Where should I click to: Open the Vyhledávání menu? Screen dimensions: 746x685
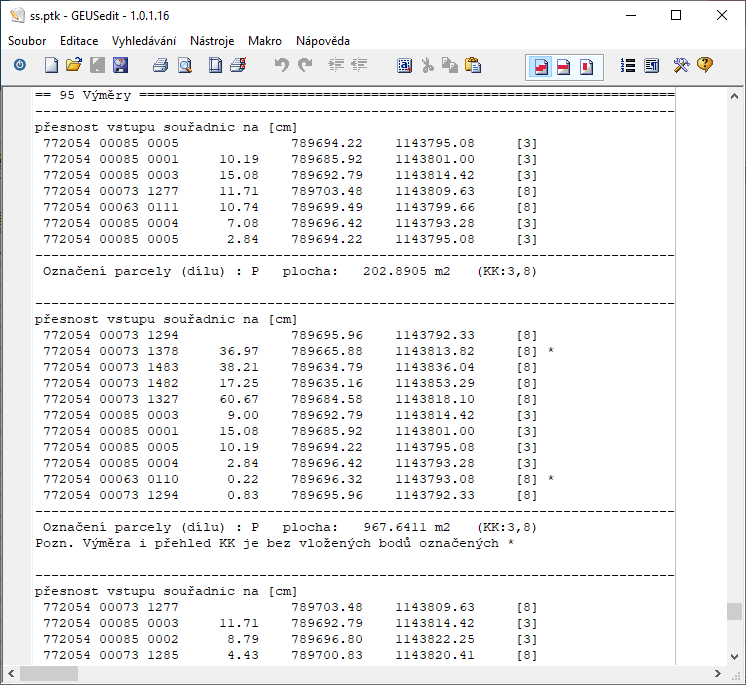(144, 41)
